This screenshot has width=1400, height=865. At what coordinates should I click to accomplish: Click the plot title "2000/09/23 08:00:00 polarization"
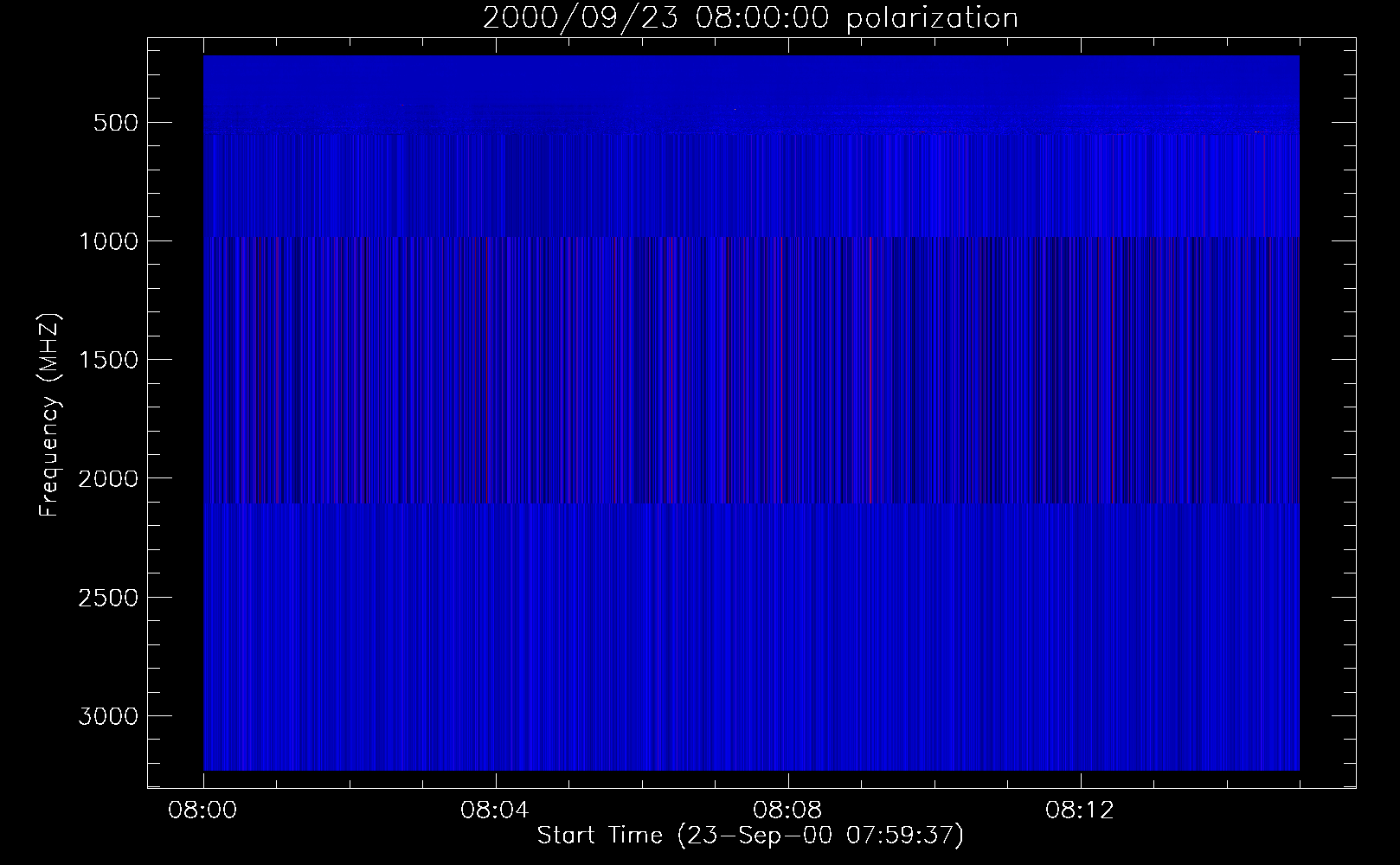pyautogui.click(x=750, y=18)
